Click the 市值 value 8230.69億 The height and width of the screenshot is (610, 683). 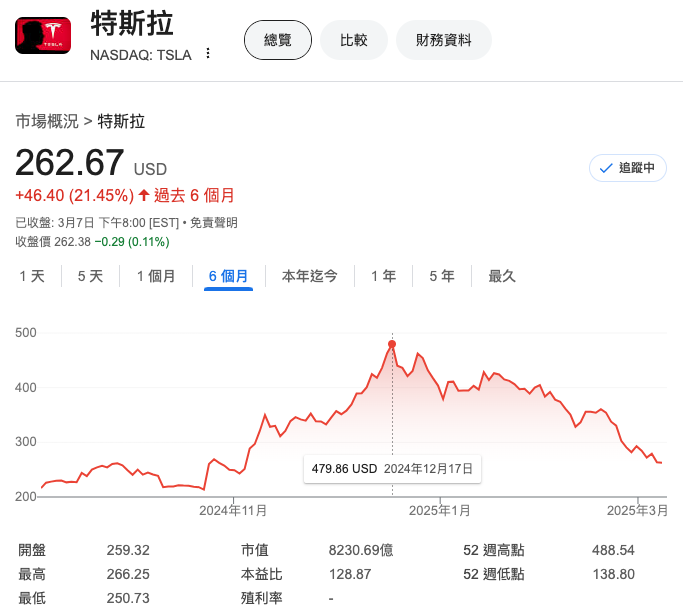pos(361,550)
